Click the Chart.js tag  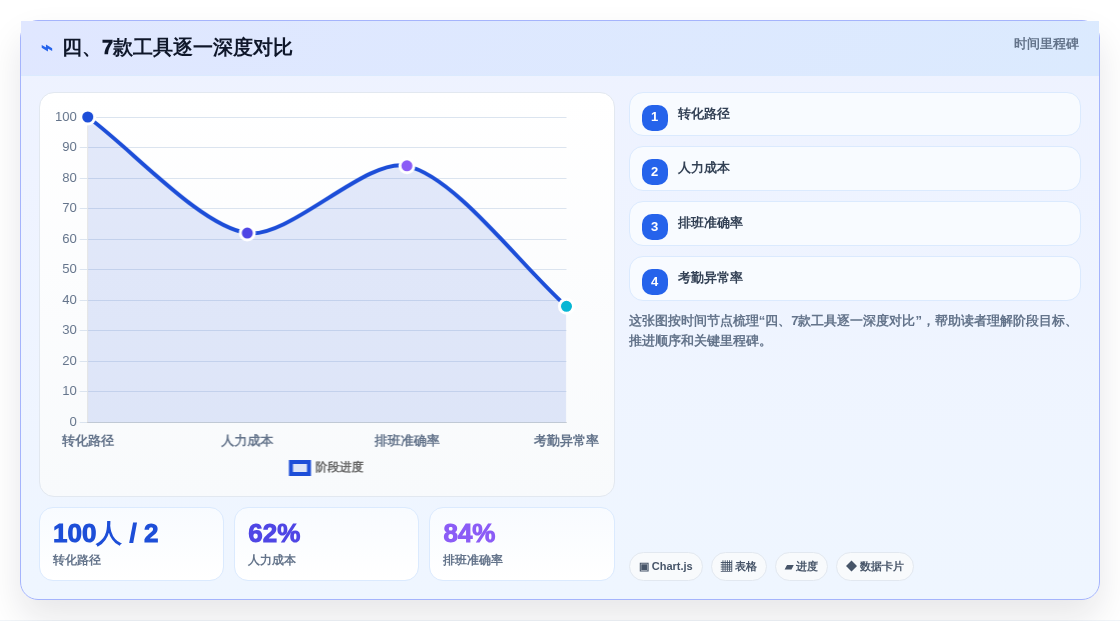[x=666, y=567]
